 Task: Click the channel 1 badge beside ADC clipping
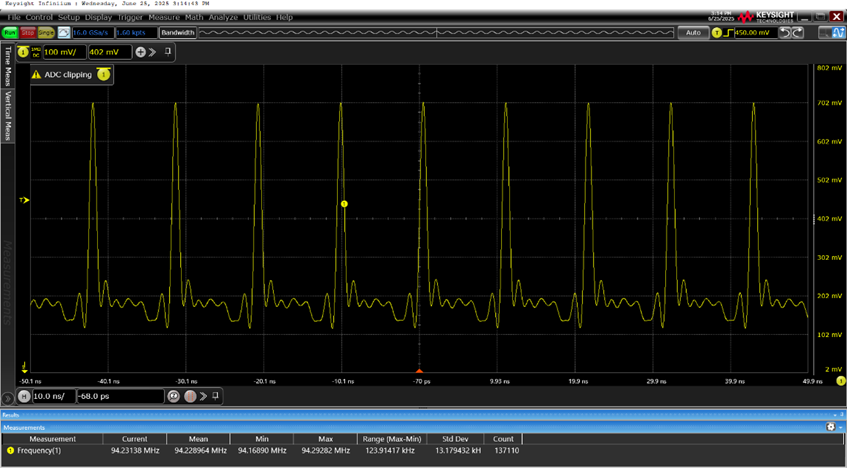[x=103, y=75]
